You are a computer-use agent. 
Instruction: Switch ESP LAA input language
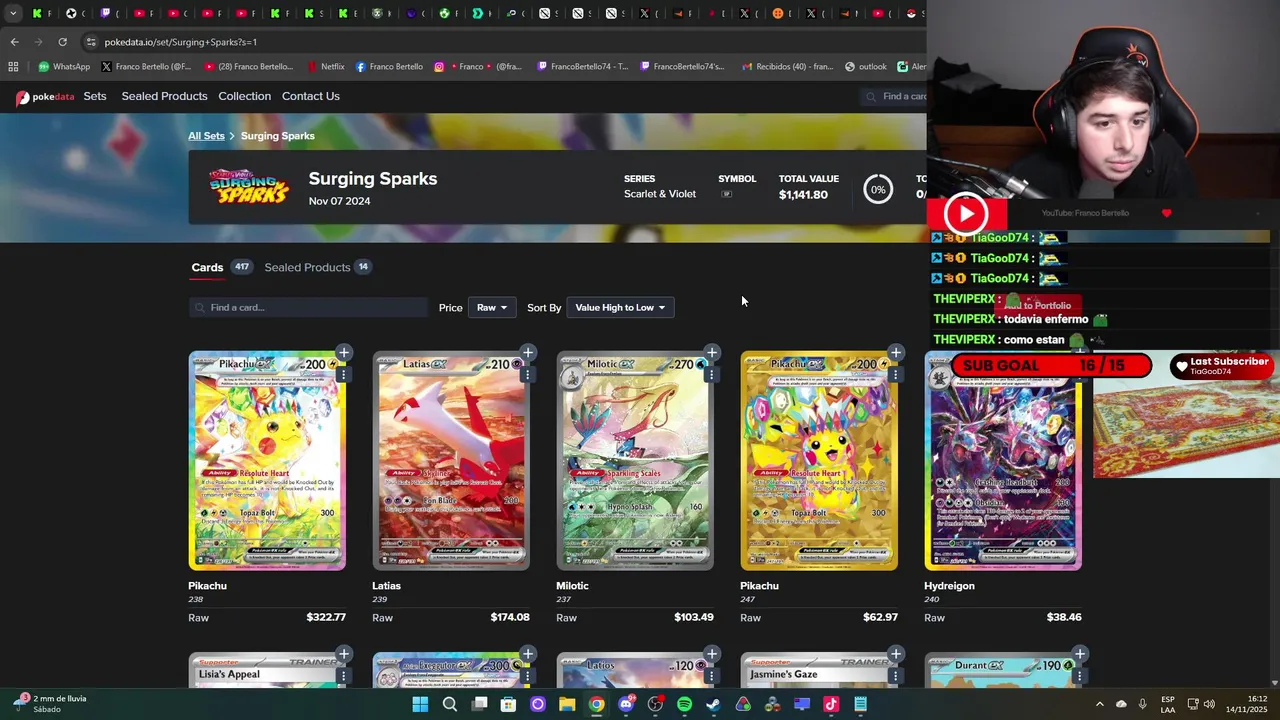click(x=1168, y=704)
